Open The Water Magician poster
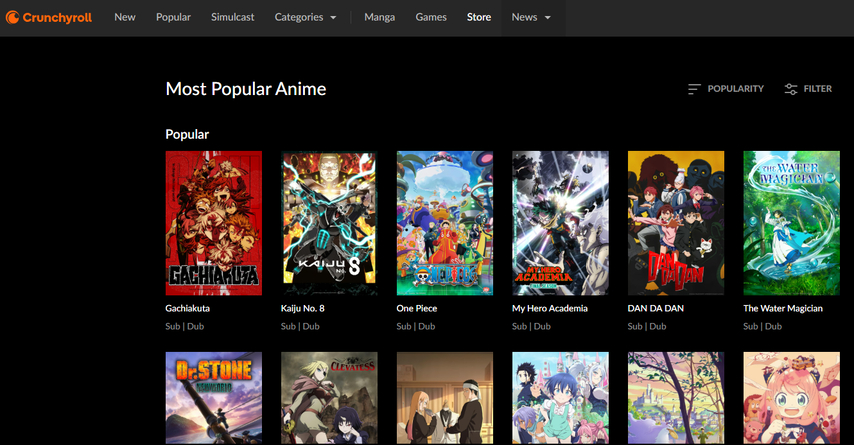854x445 pixels. click(x=791, y=223)
